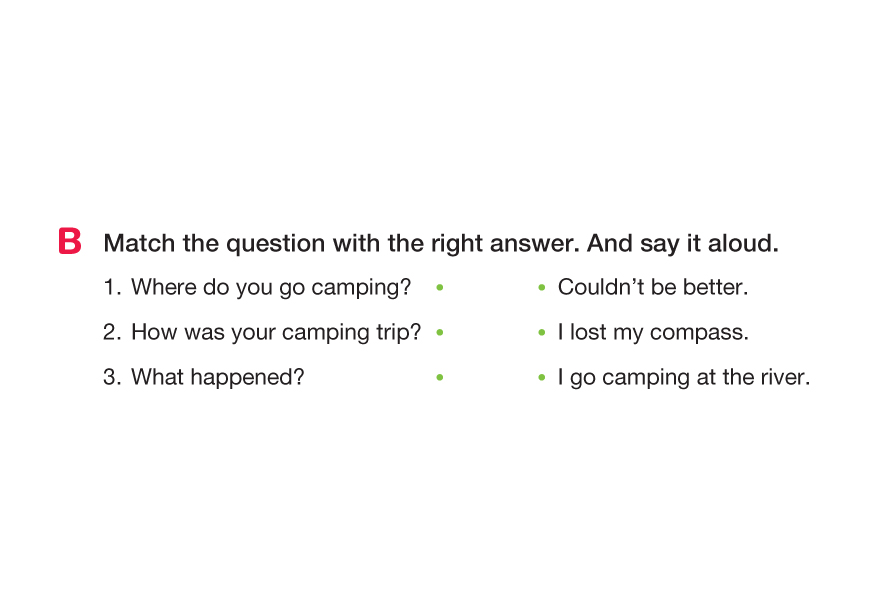
Task: Click the red letter B section marker
Action: point(70,243)
